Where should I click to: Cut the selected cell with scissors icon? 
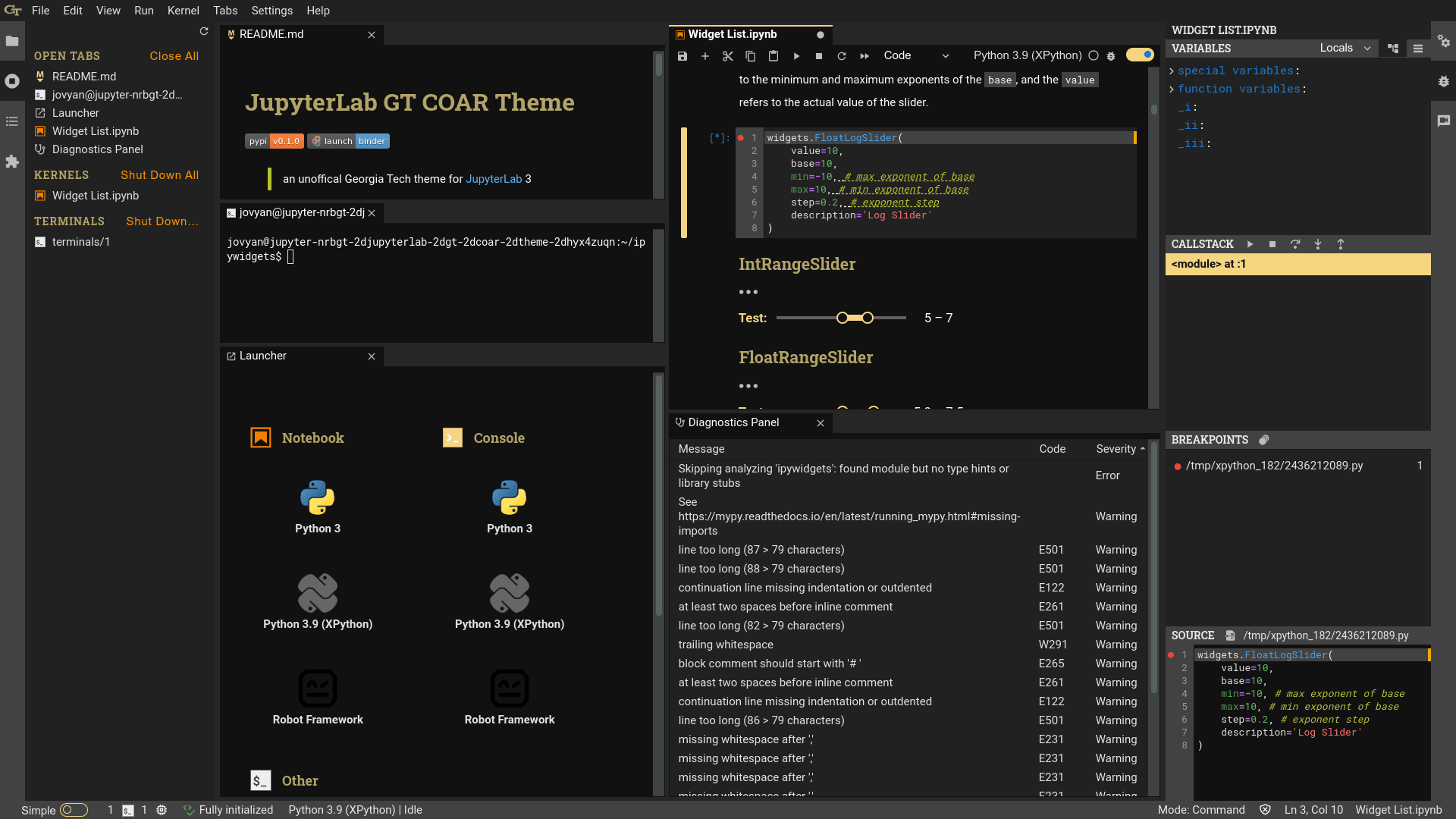[727, 56]
